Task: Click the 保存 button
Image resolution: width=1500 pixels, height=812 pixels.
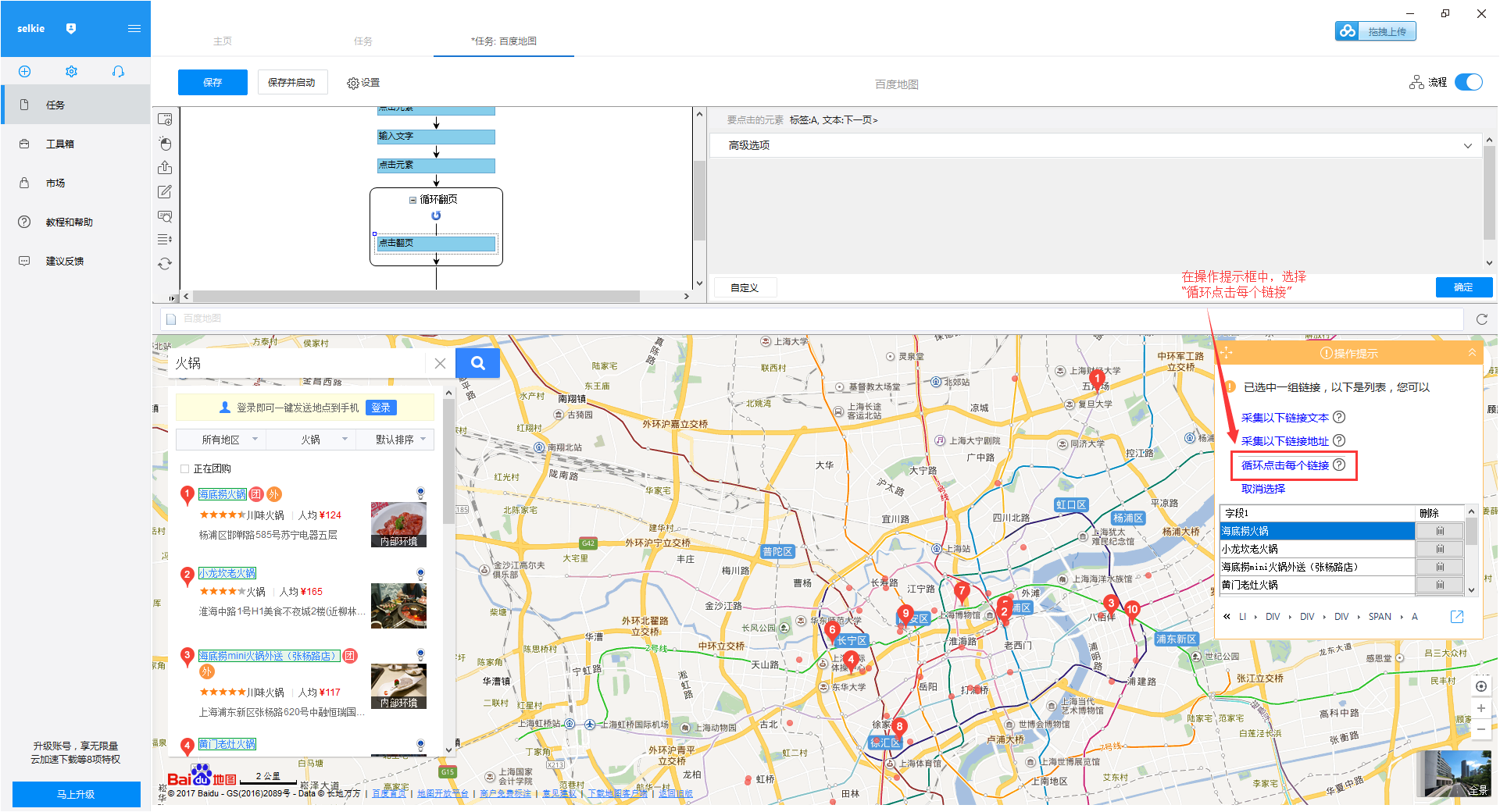Action: (x=212, y=82)
